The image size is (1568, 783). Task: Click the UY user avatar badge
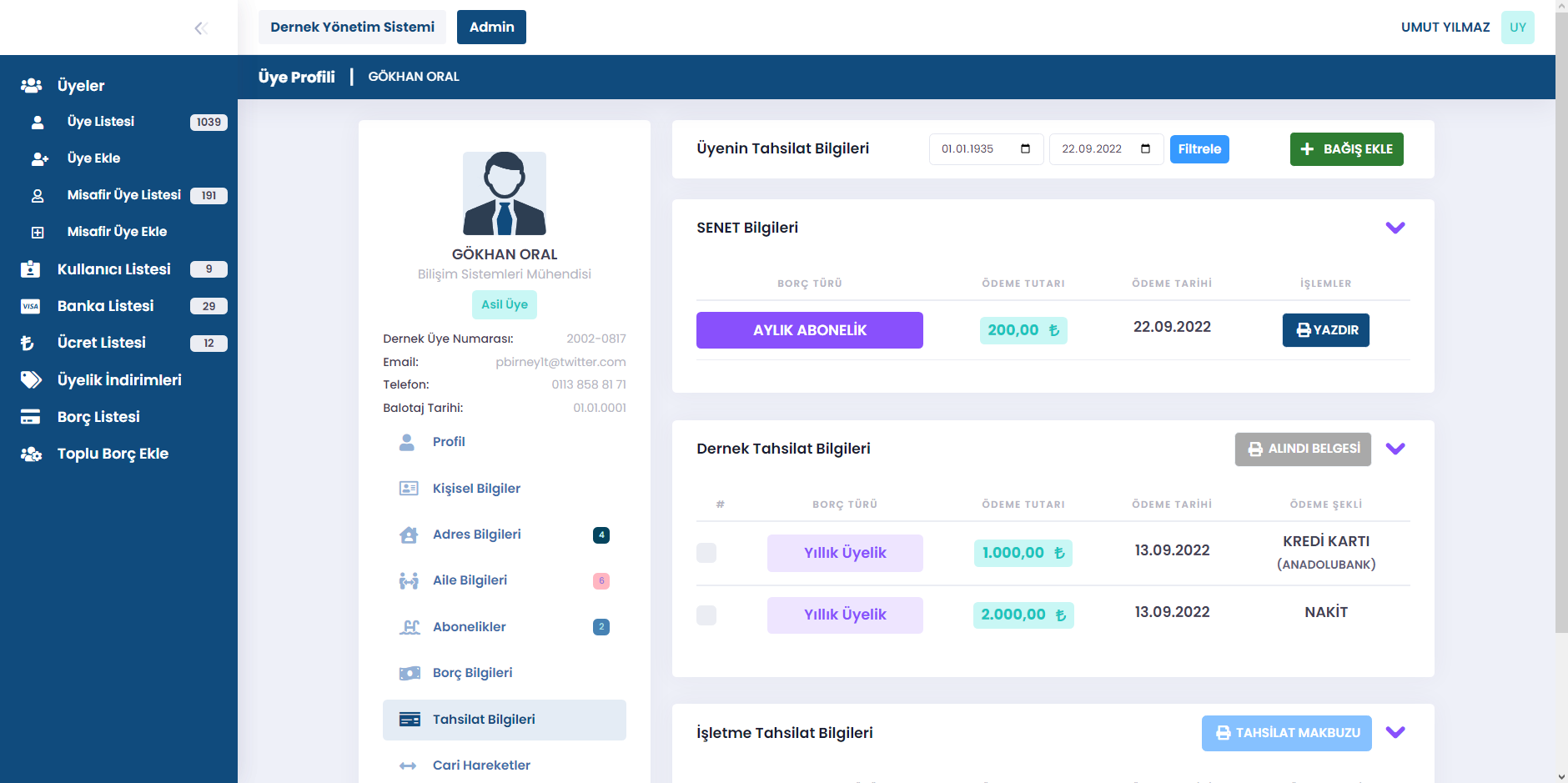(x=1517, y=28)
